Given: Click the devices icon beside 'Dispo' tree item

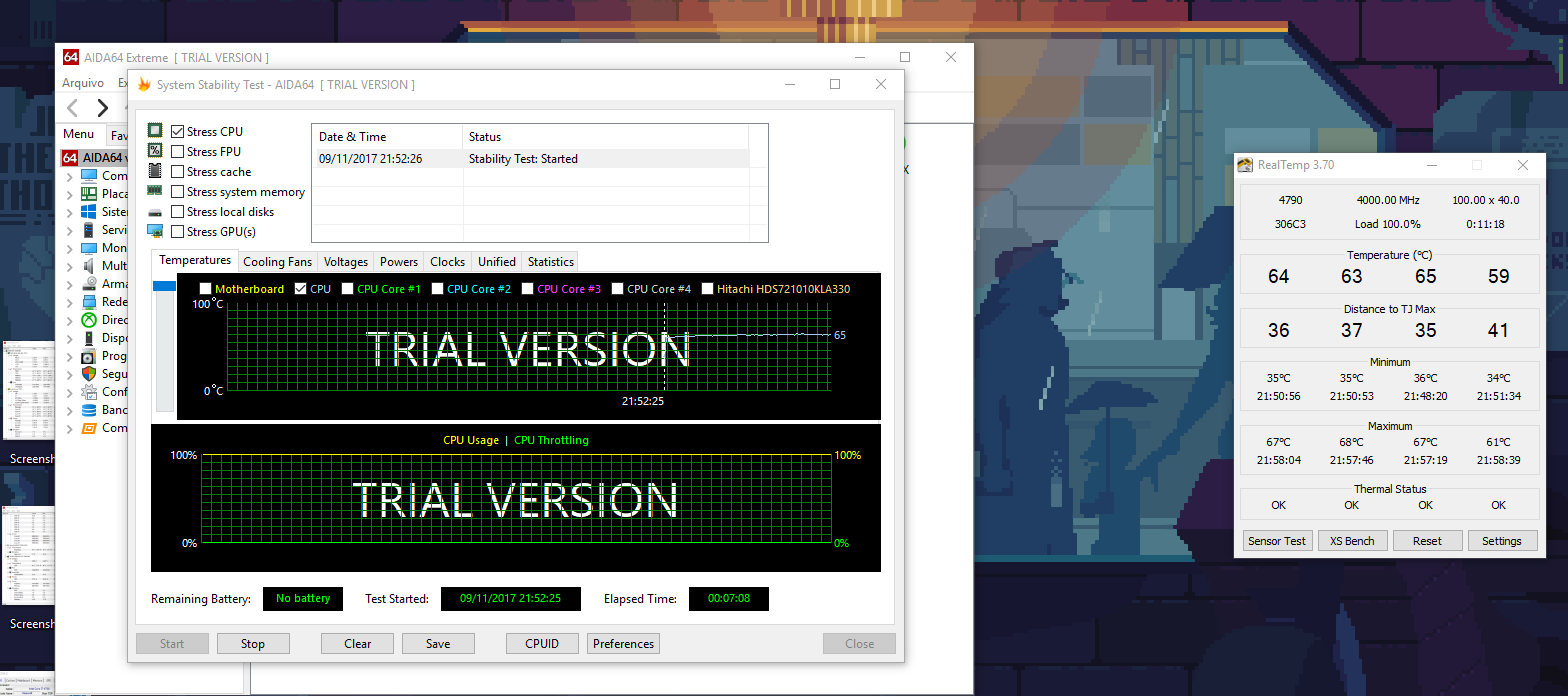Looking at the screenshot, I should click(x=89, y=338).
